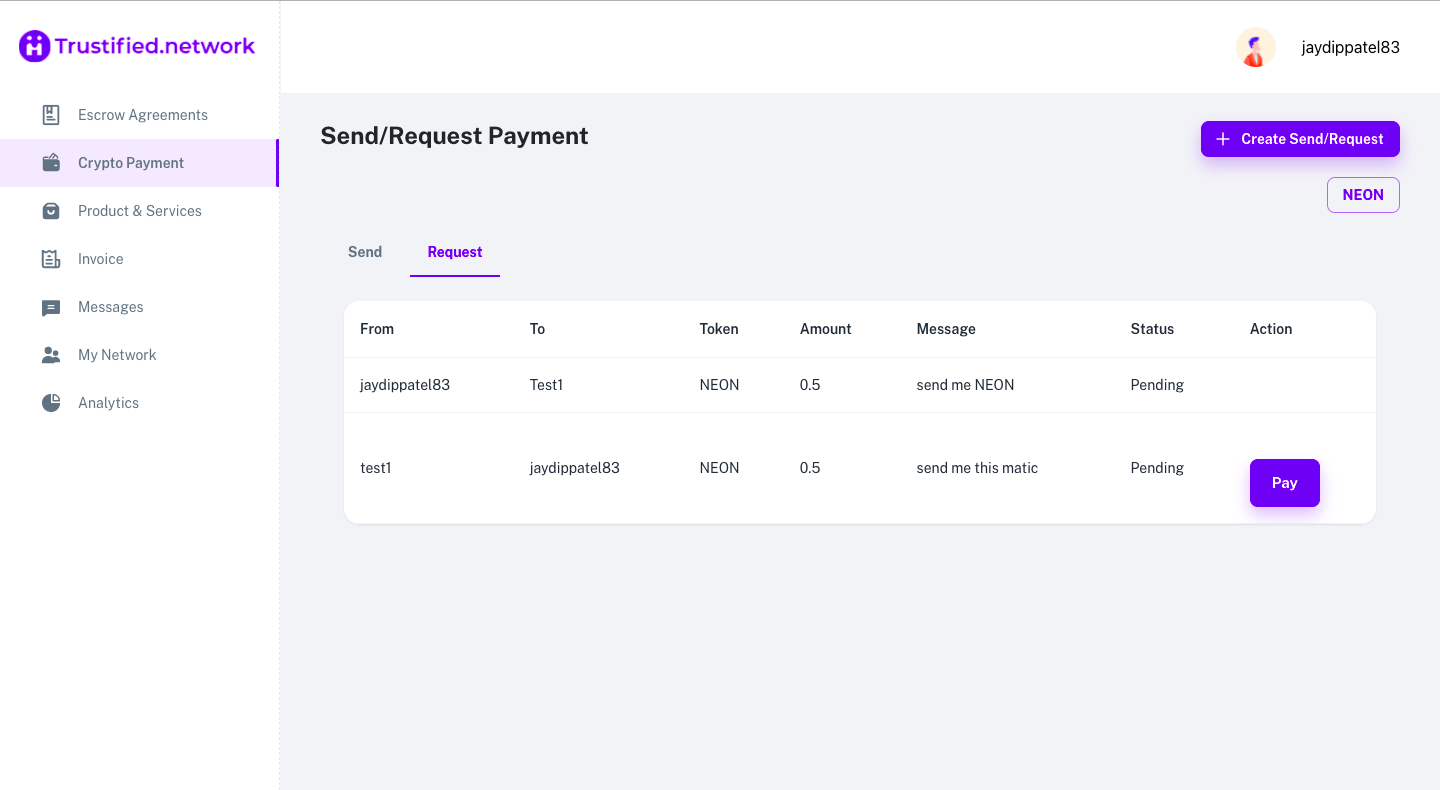The image size is (1440, 790).
Task: Click the plus icon in Create Send/Request
Action: point(1222,139)
